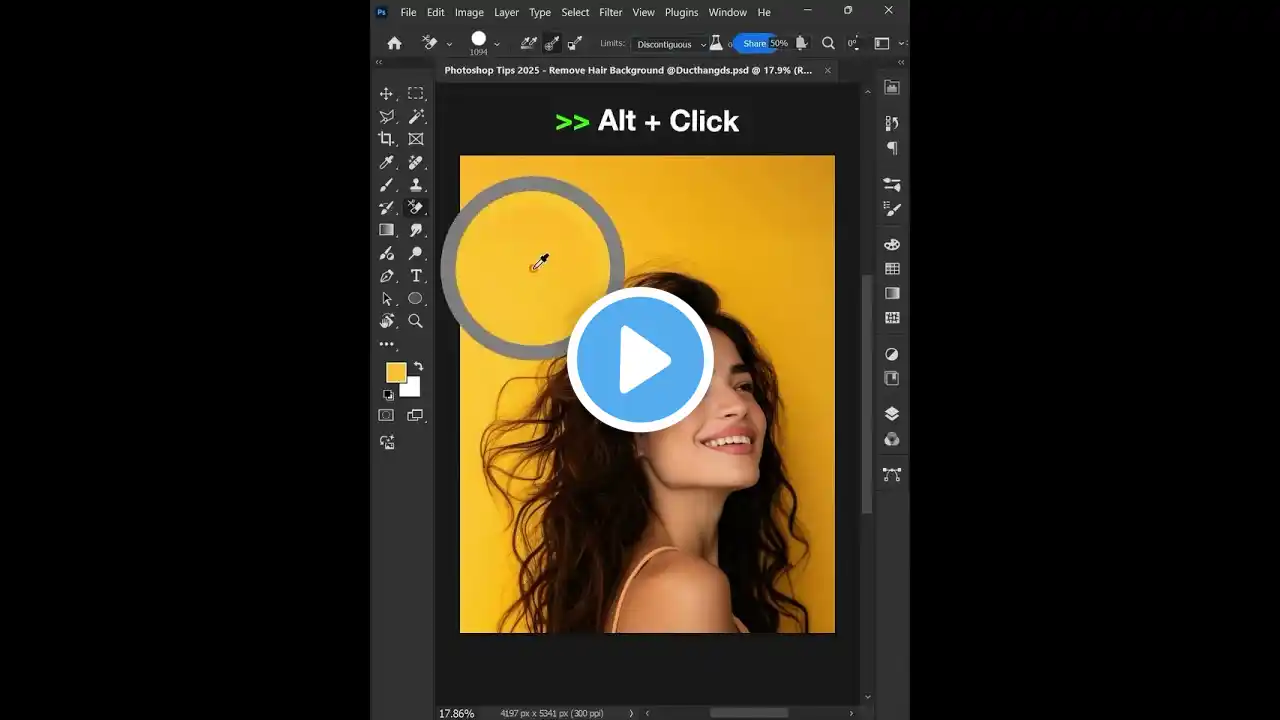Screen dimensions: 1280x720
Task: Enable Sampling: Background Swatch option
Action: (575, 43)
